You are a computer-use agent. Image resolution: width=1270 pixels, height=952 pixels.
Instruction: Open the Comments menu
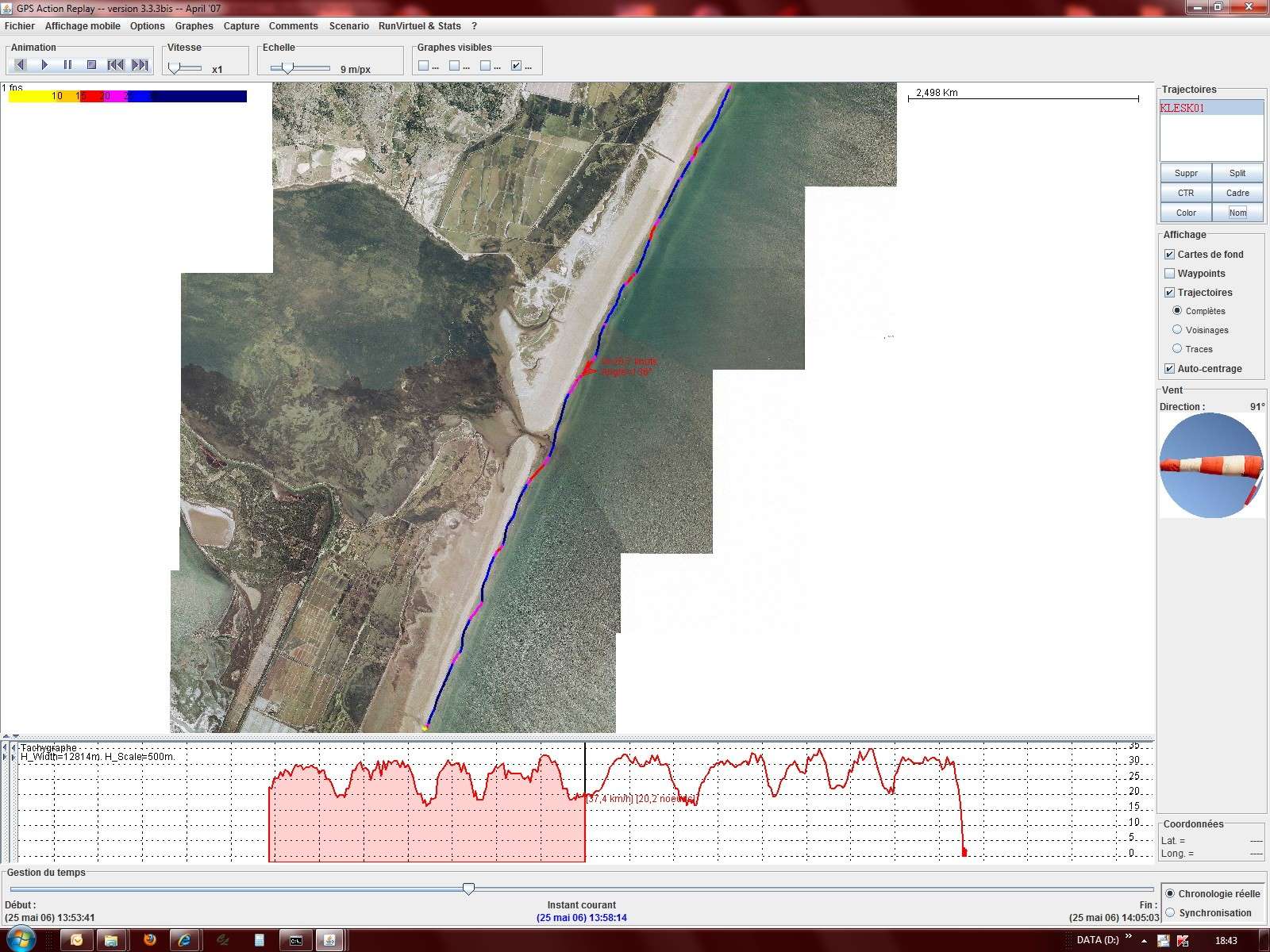click(294, 26)
